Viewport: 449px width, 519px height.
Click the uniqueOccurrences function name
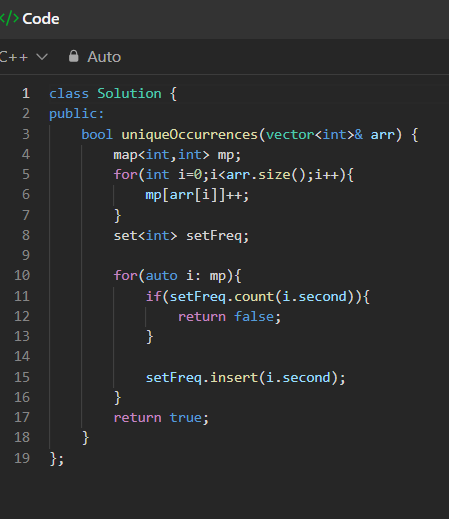click(x=189, y=135)
